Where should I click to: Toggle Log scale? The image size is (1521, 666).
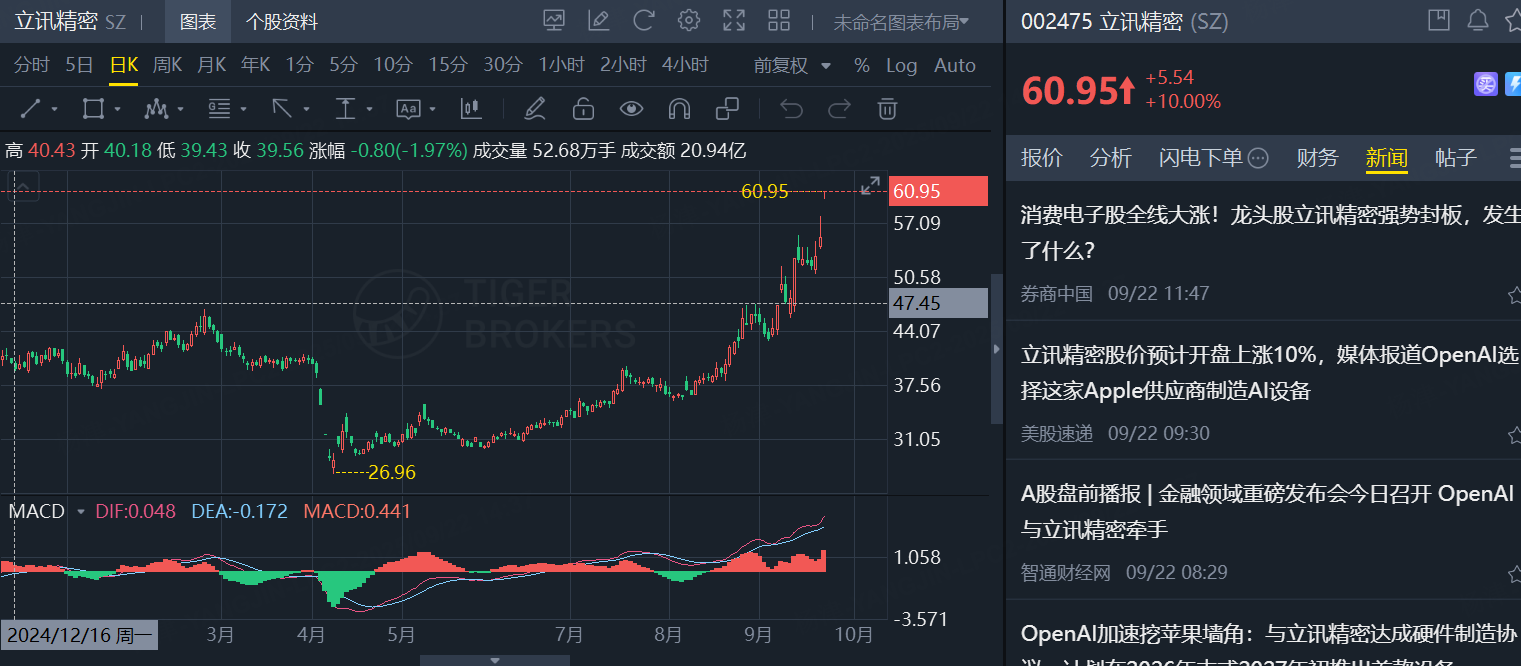pos(901,65)
